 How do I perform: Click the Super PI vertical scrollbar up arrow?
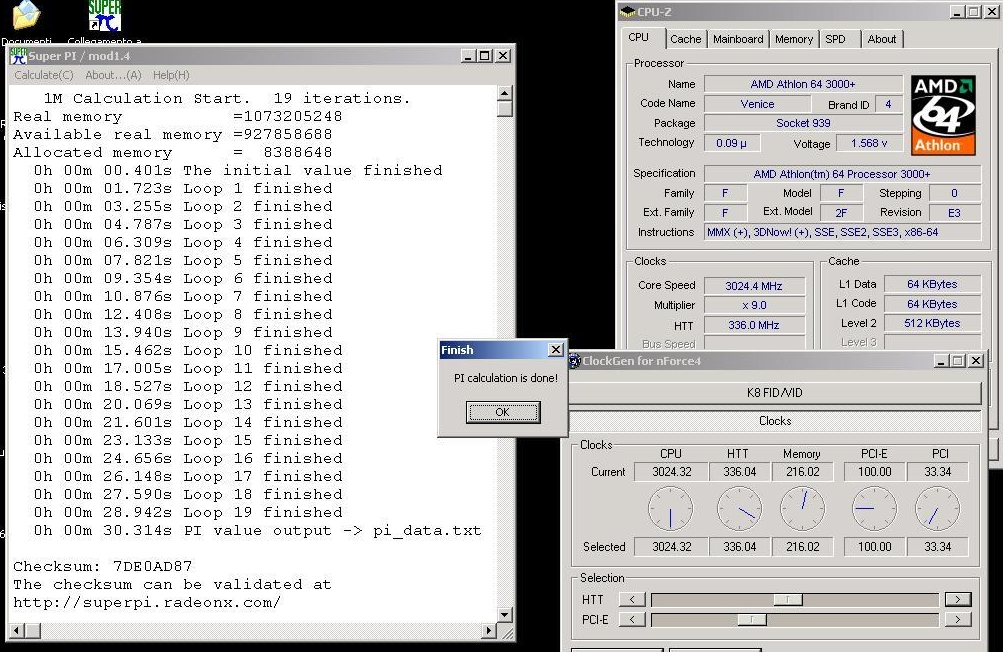pos(505,93)
